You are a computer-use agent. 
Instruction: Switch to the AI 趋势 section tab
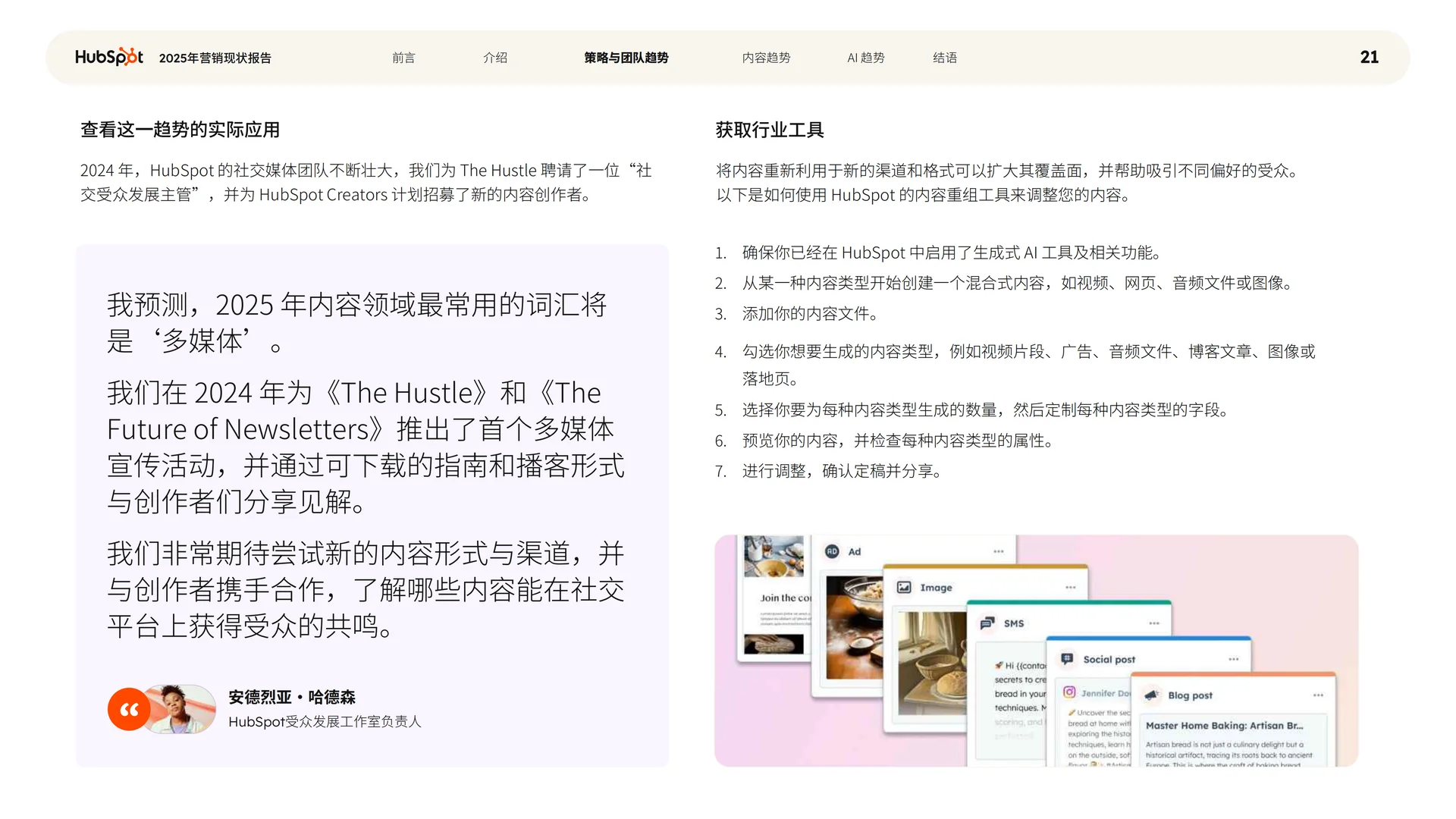point(864,57)
